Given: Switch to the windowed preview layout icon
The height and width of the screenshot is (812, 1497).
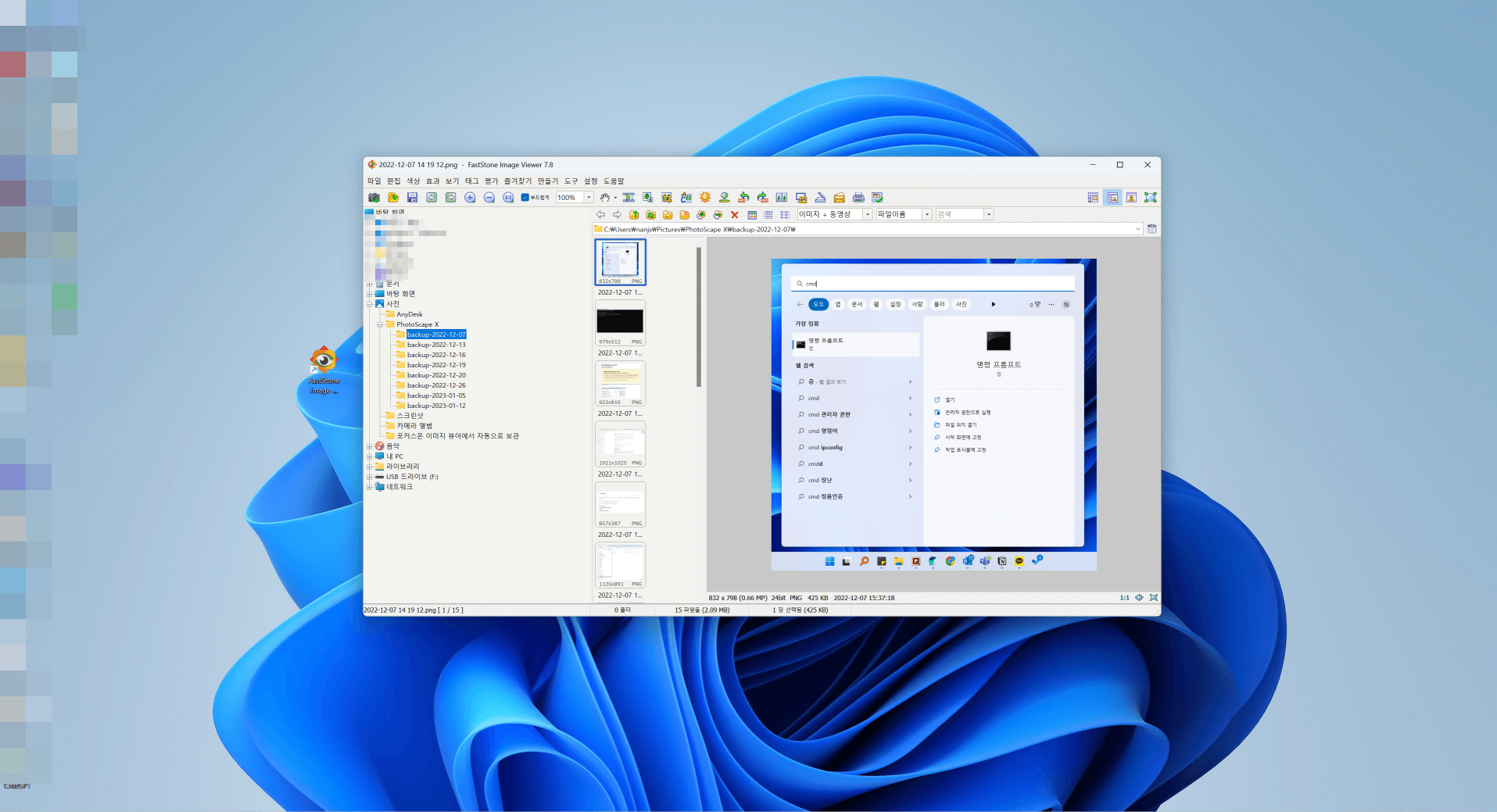Looking at the screenshot, I should [1131, 198].
